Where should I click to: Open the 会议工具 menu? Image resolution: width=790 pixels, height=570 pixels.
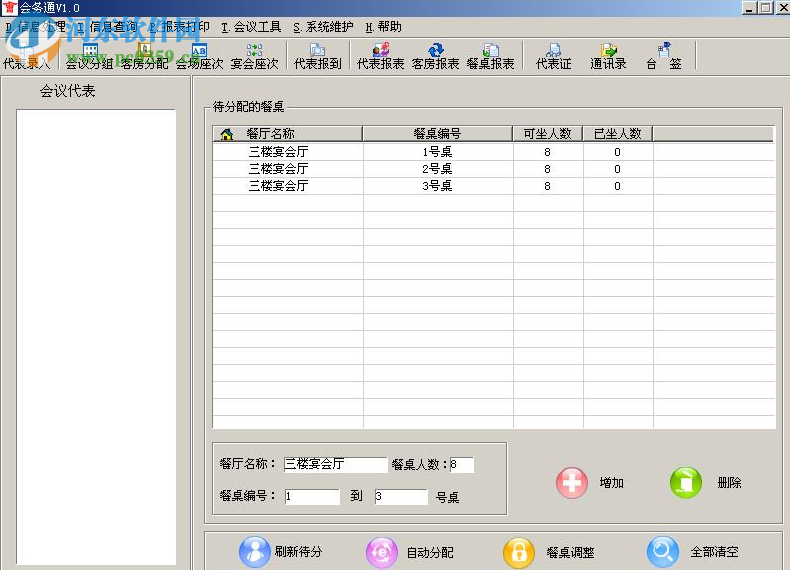click(x=251, y=27)
